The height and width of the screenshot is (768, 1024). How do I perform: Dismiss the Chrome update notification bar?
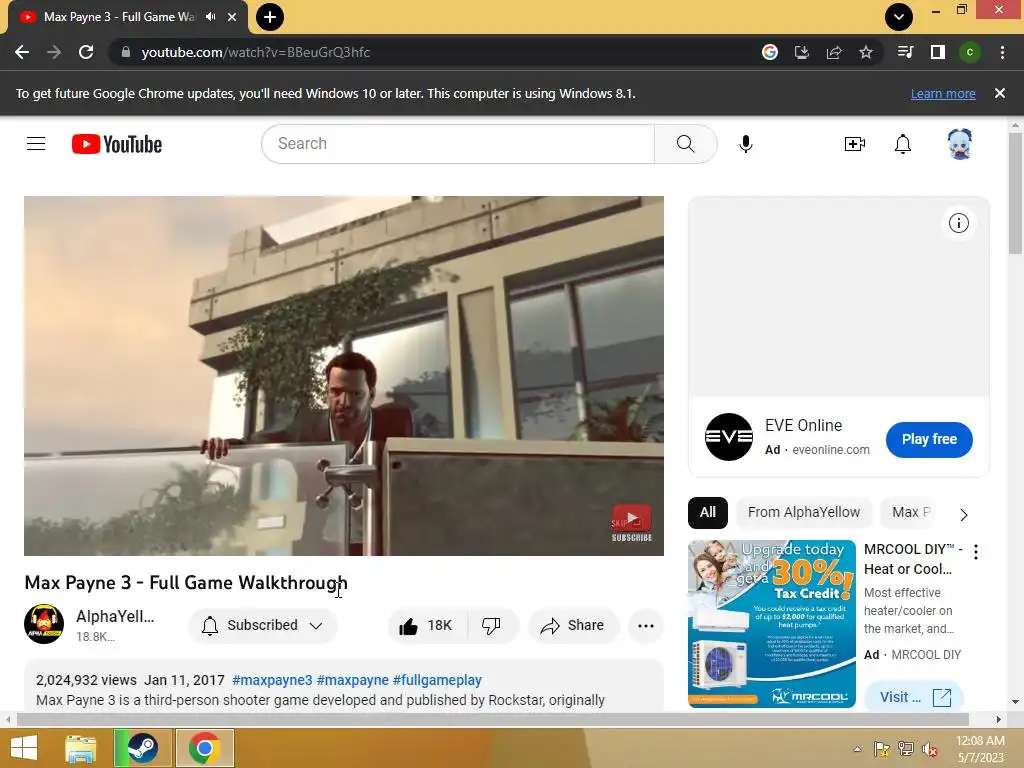pos(999,93)
